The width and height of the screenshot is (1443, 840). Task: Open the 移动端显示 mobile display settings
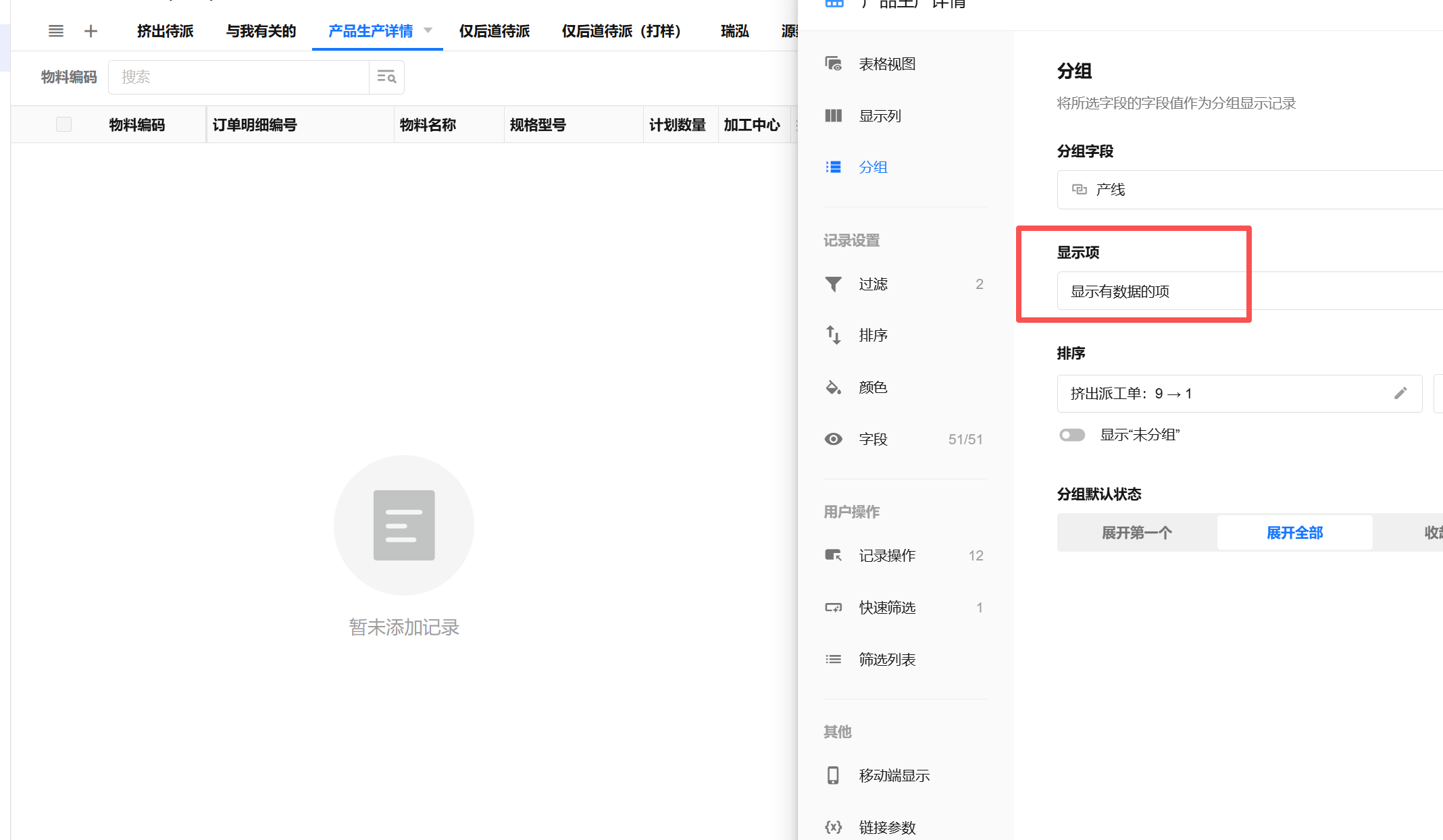pyautogui.click(x=894, y=775)
